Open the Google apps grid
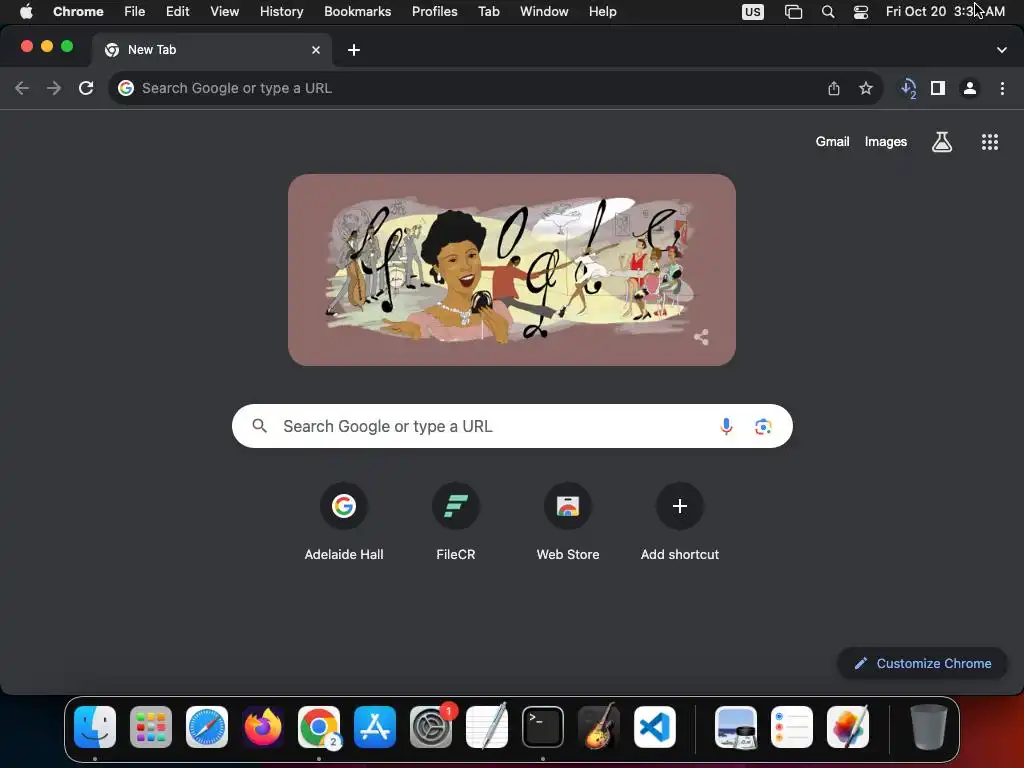Screen dimensions: 1024x768 [x=990, y=142]
